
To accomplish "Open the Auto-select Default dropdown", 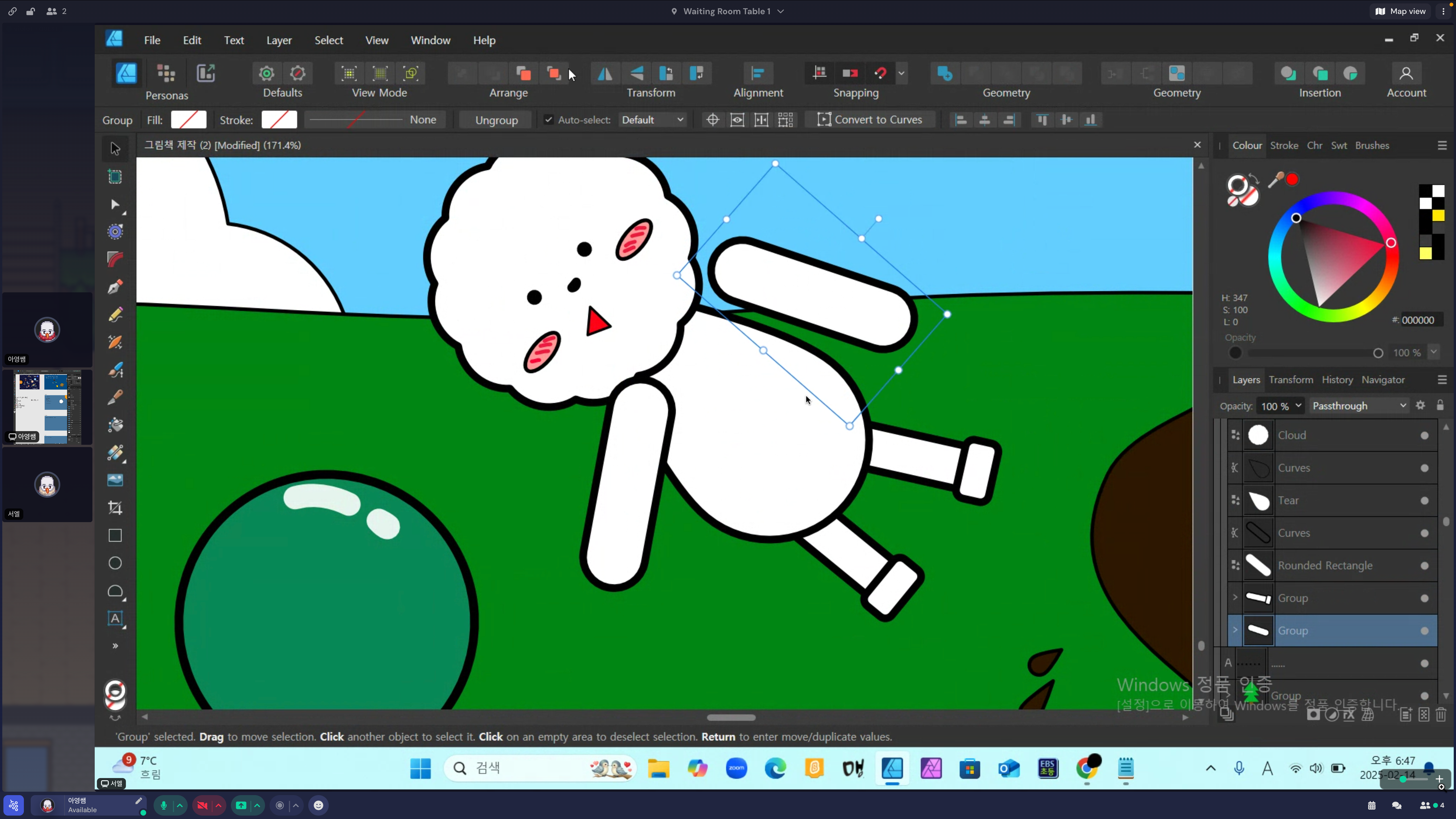I will pos(652,120).
